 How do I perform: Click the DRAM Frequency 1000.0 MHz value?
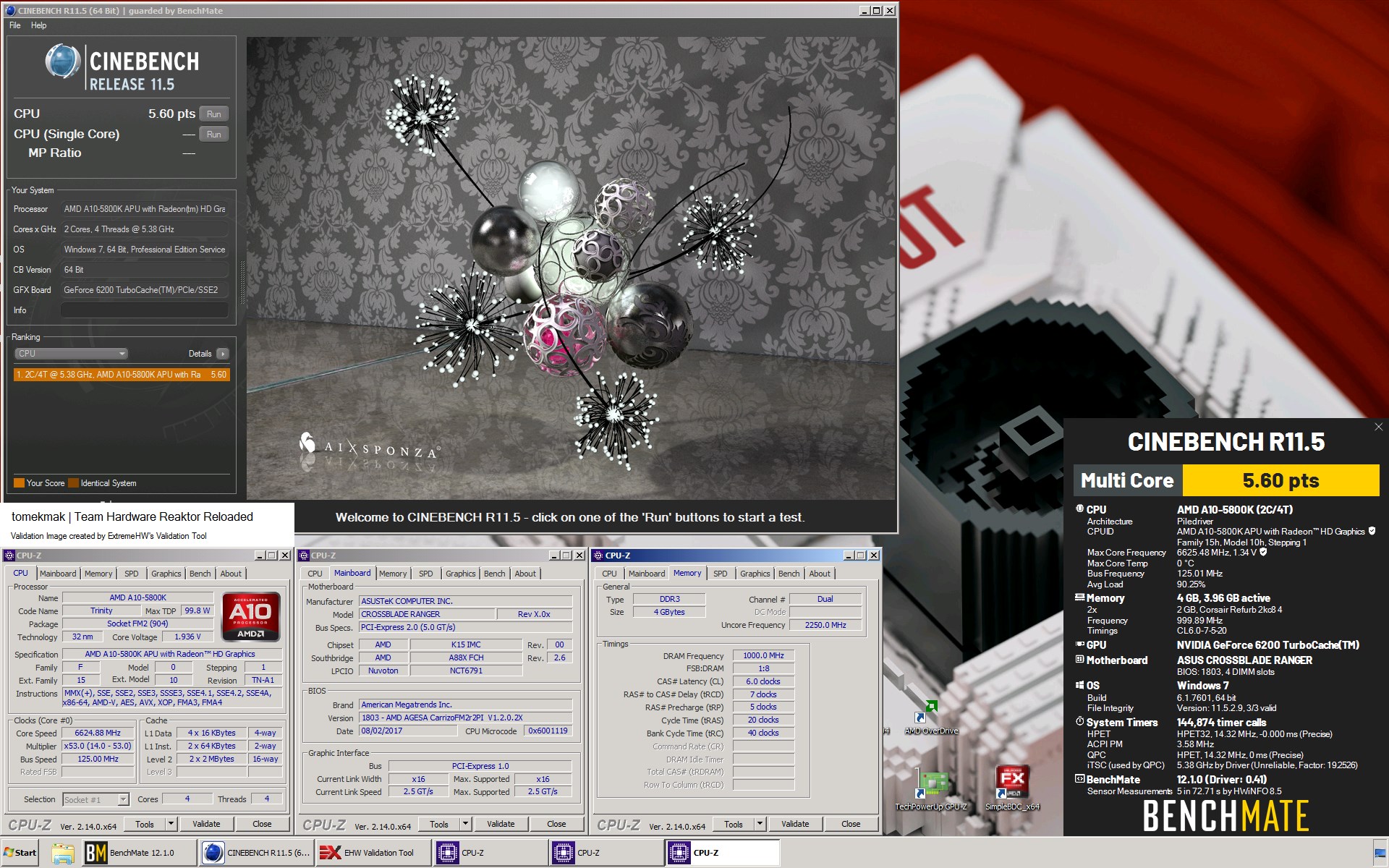coord(764,655)
